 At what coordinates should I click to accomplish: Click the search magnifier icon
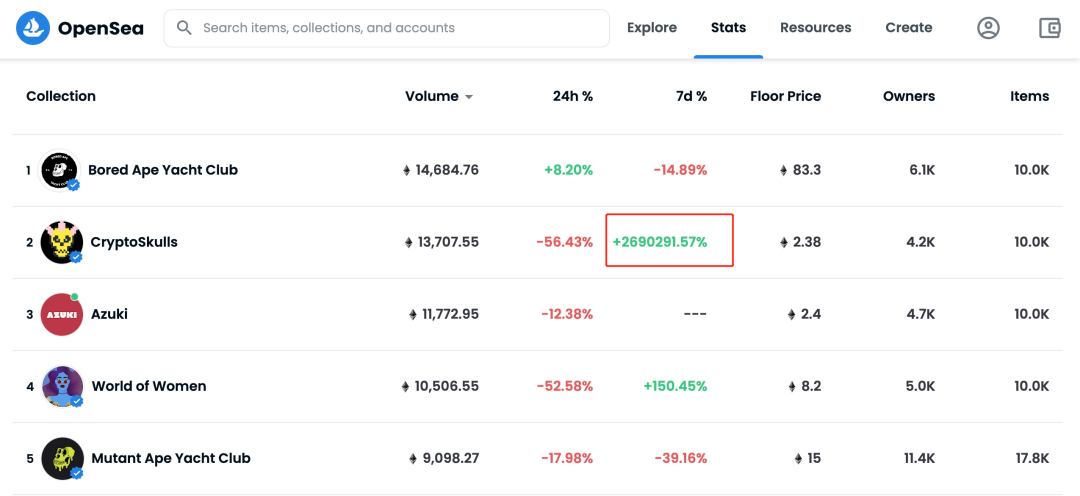click(x=184, y=28)
